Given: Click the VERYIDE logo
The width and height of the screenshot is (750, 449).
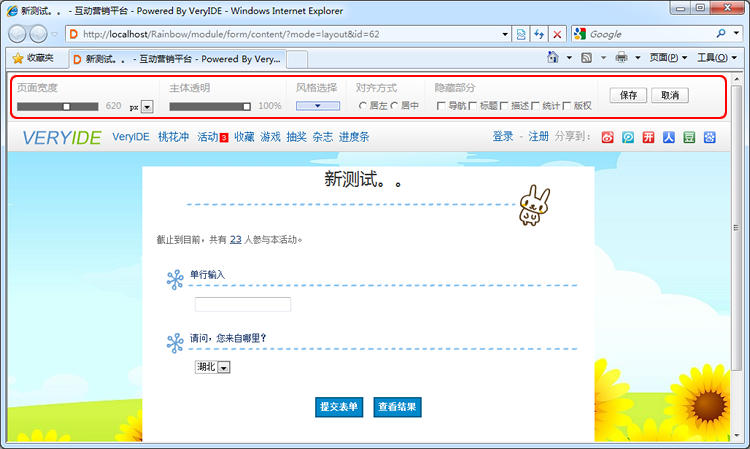Looking at the screenshot, I should pos(62,138).
